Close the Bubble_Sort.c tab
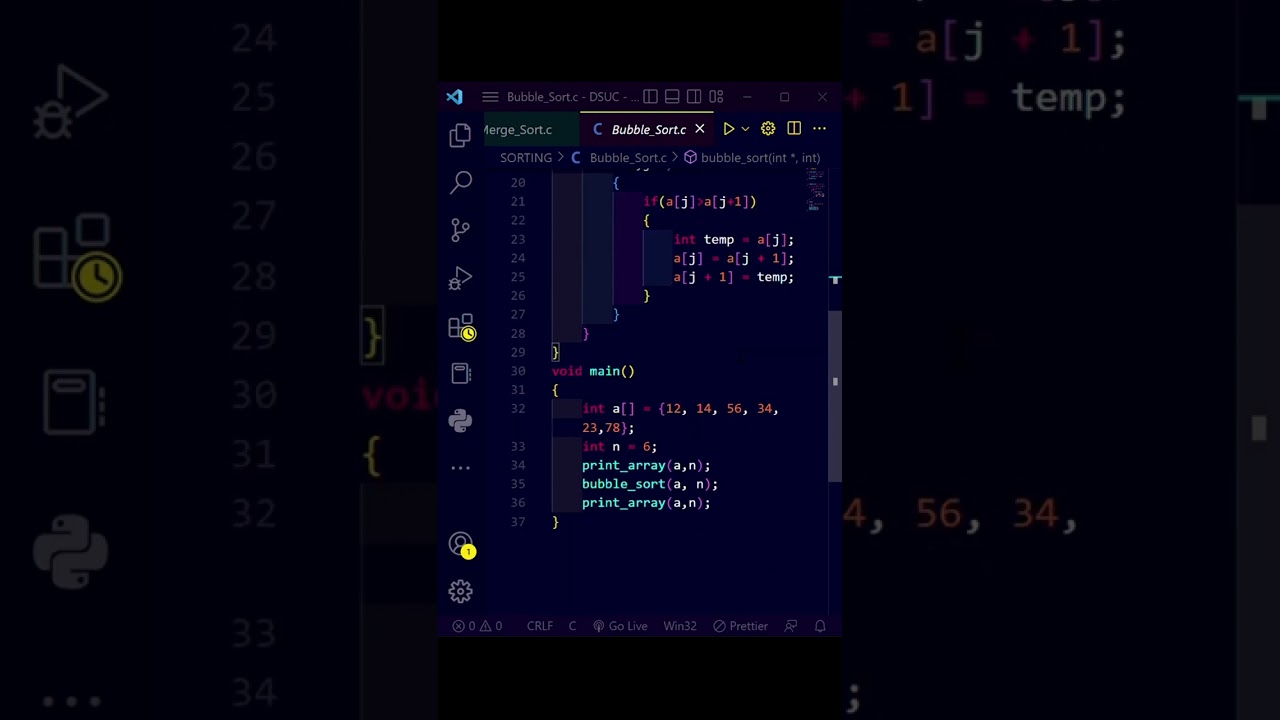Viewport: 1280px width, 720px height. [700, 129]
